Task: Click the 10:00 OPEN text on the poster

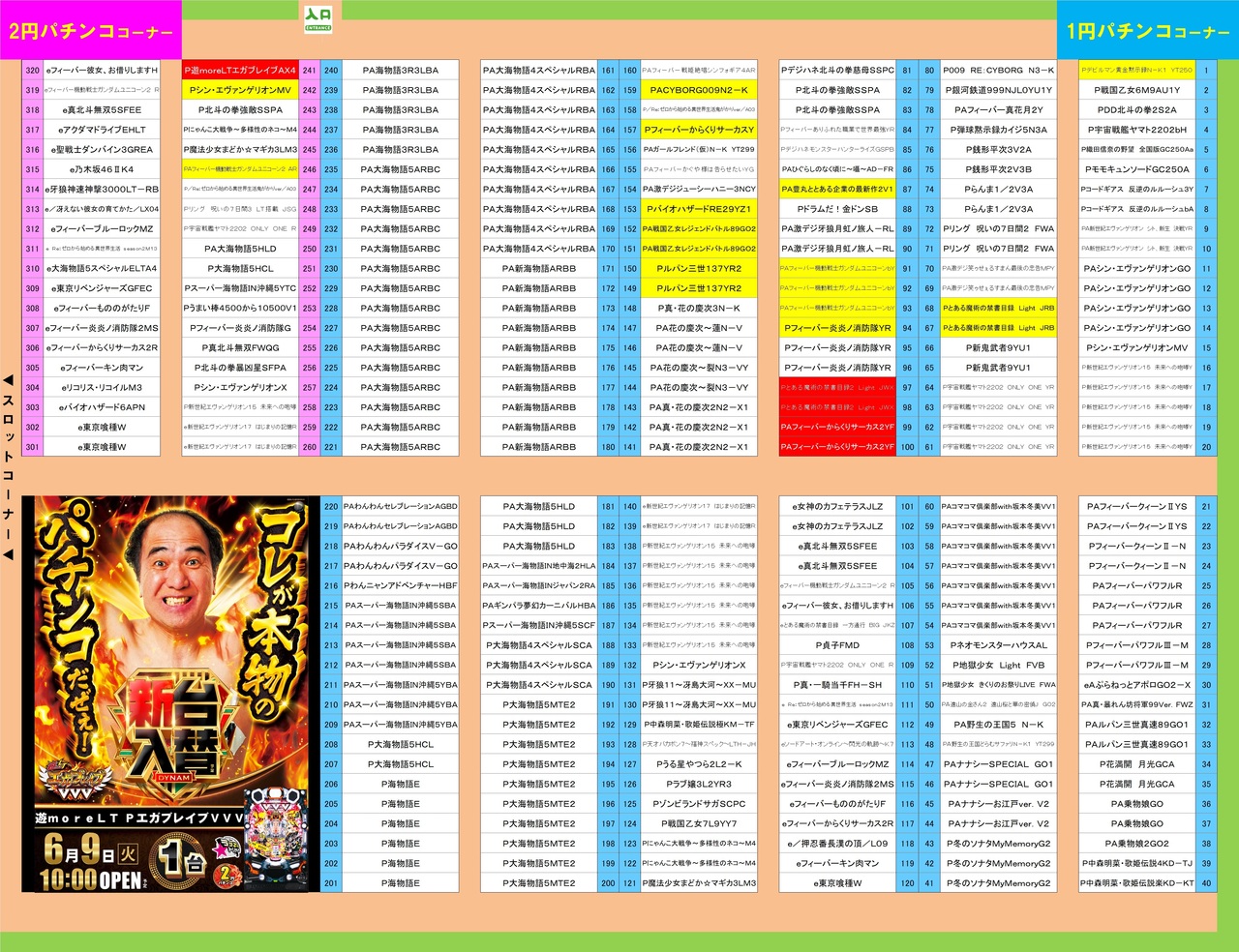Action: [x=94, y=879]
